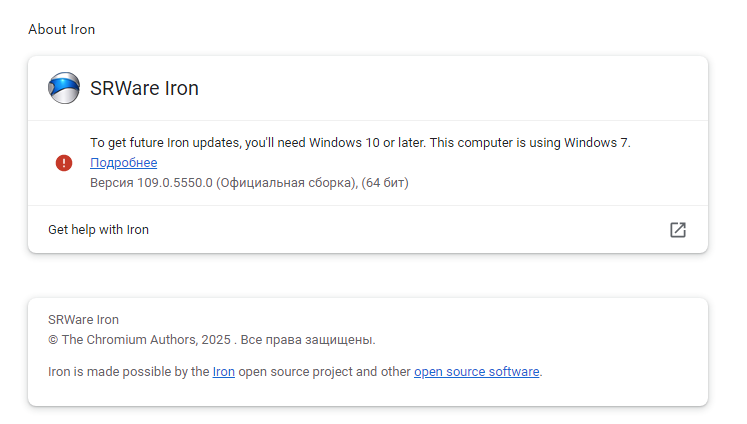Select the Версия 109.0.5550.0 version text
The height and width of the screenshot is (424, 747).
tap(151, 183)
